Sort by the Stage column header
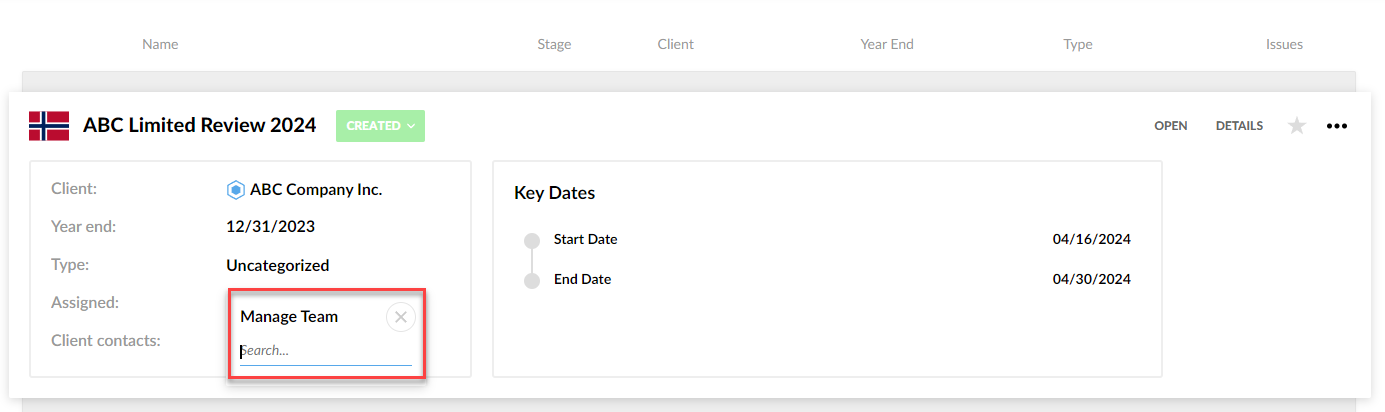The image size is (1385, 412). coord(554,44)
